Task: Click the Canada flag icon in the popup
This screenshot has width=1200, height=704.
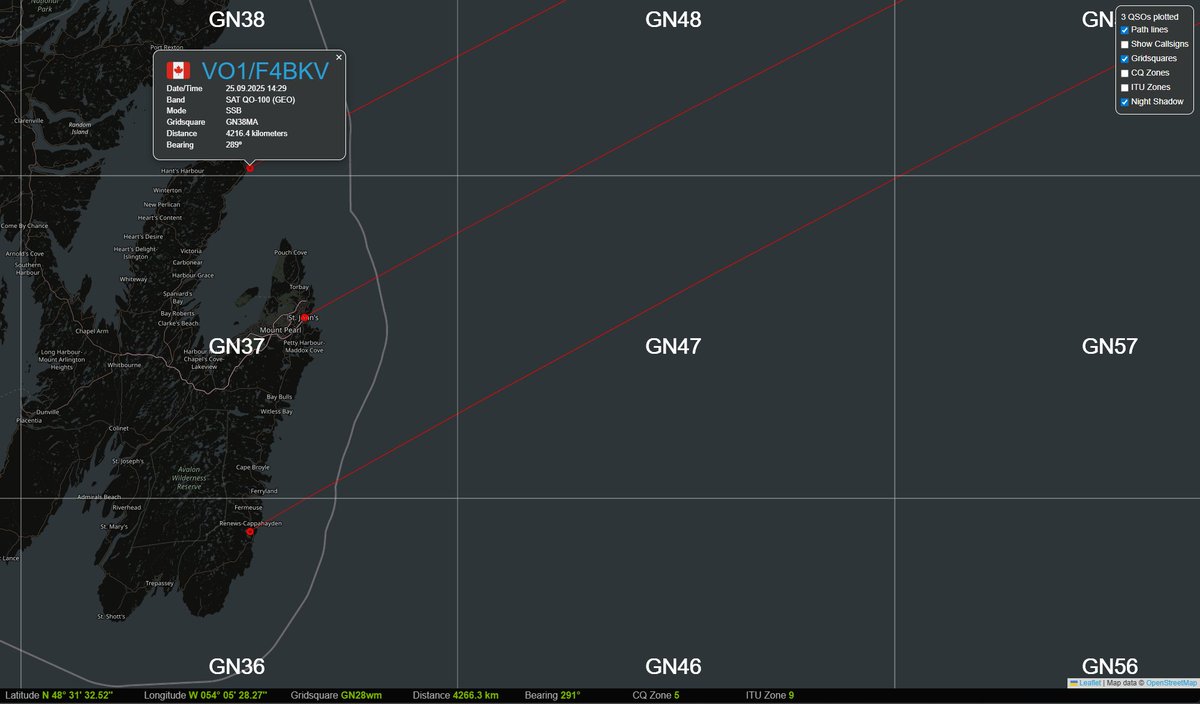Action: (178, 70)
